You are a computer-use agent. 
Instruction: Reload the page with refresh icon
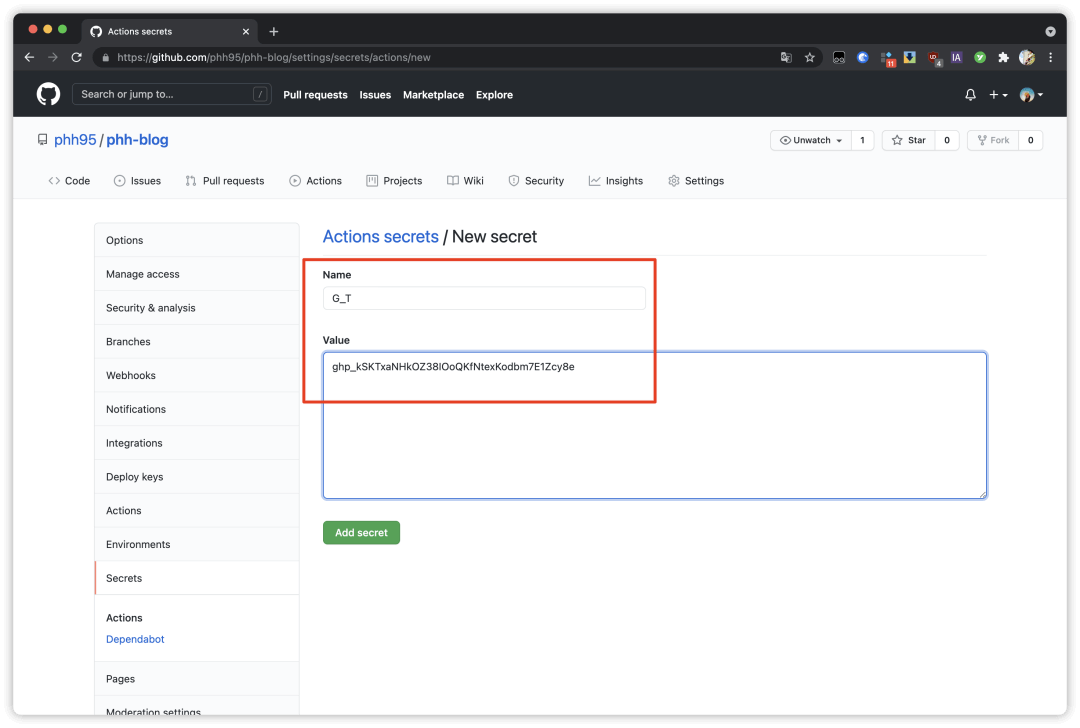76,57
